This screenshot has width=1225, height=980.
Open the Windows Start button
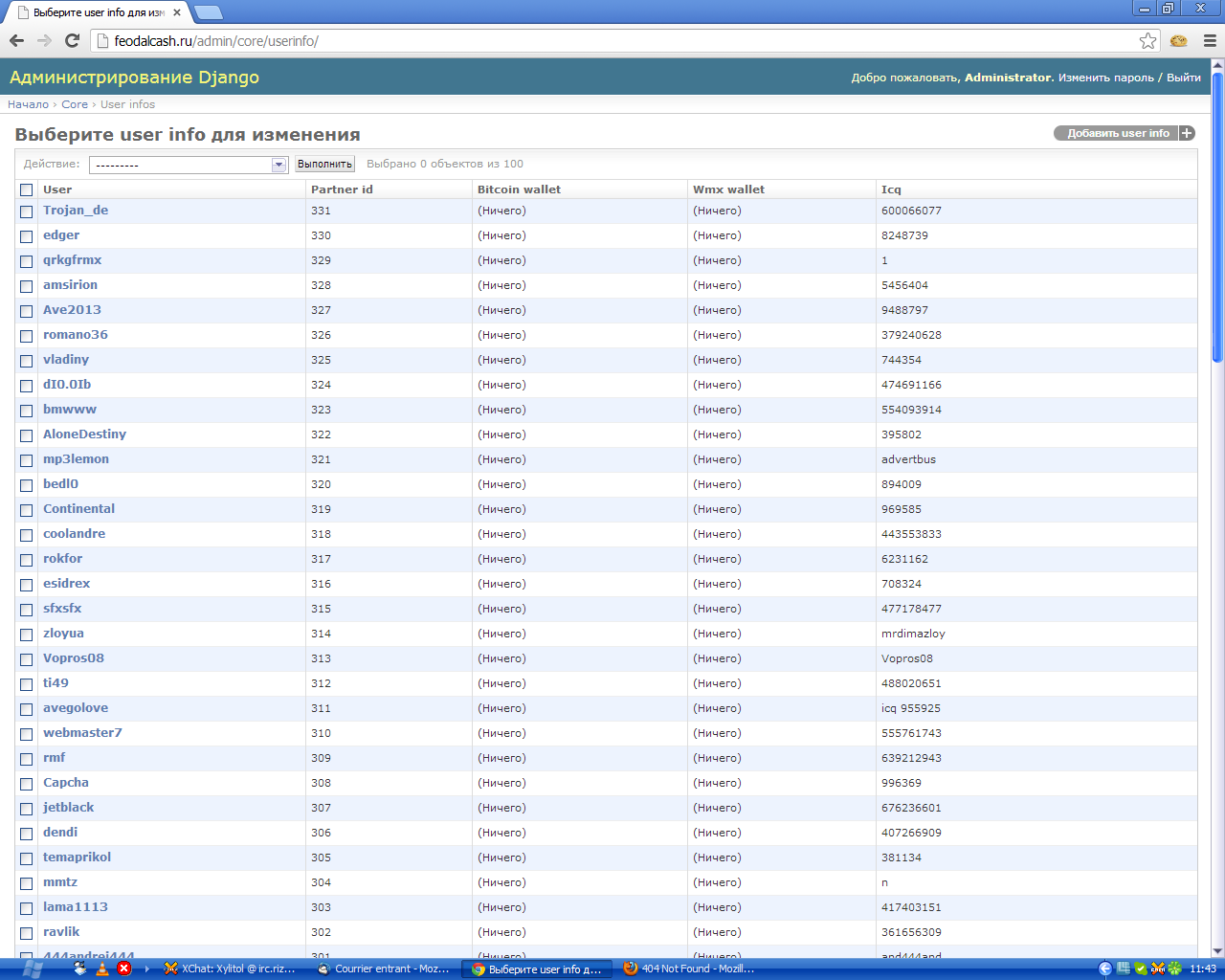[x=31, y=969]
